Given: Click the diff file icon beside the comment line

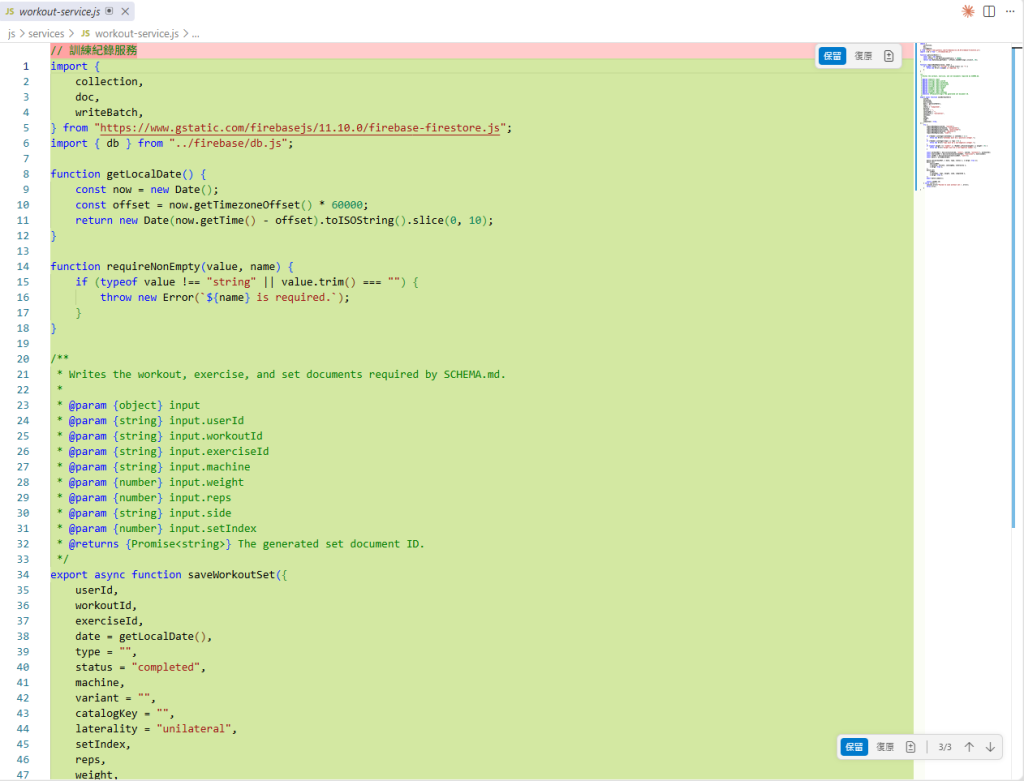Looking at the screenshot, I should pyautogui.click(x=888, y=56).
